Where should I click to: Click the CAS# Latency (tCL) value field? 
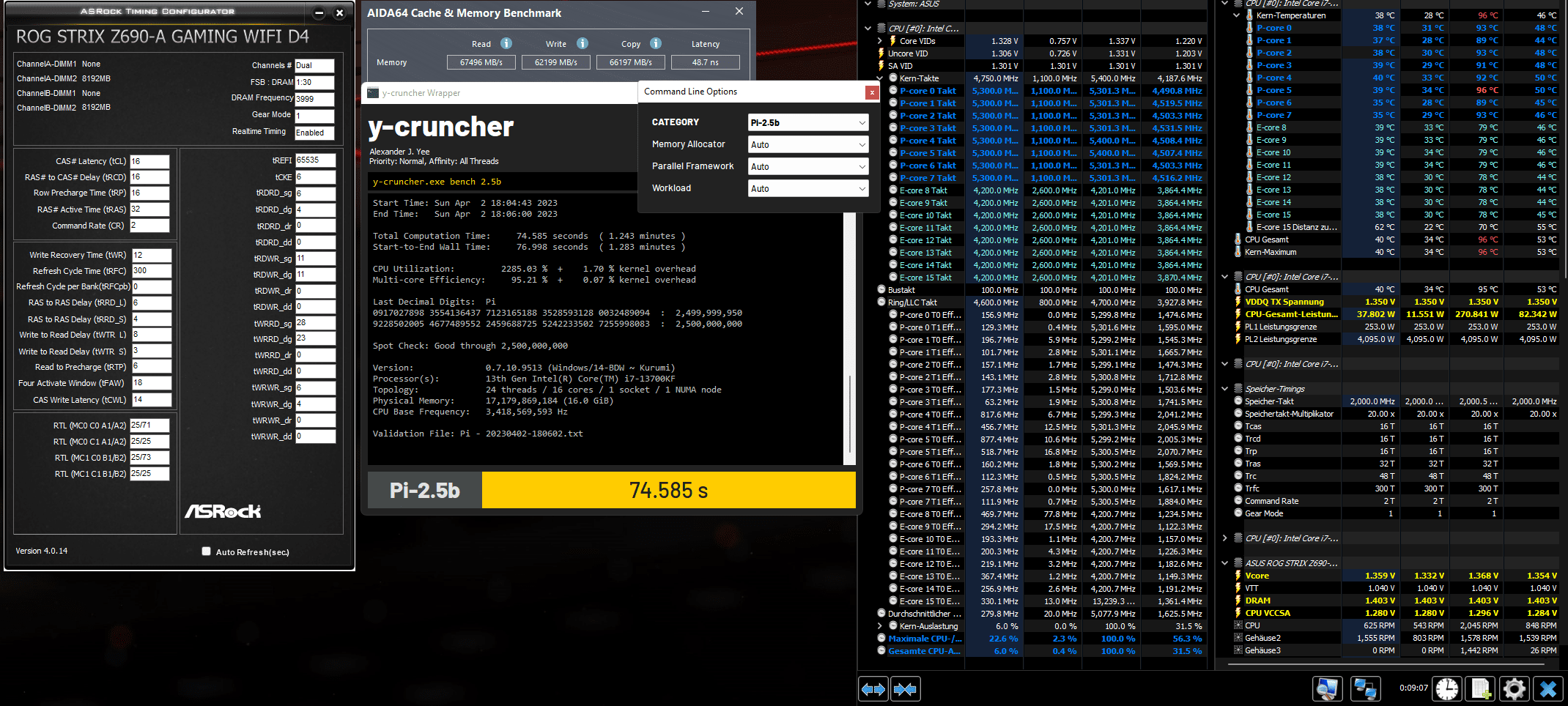(149, 162)
